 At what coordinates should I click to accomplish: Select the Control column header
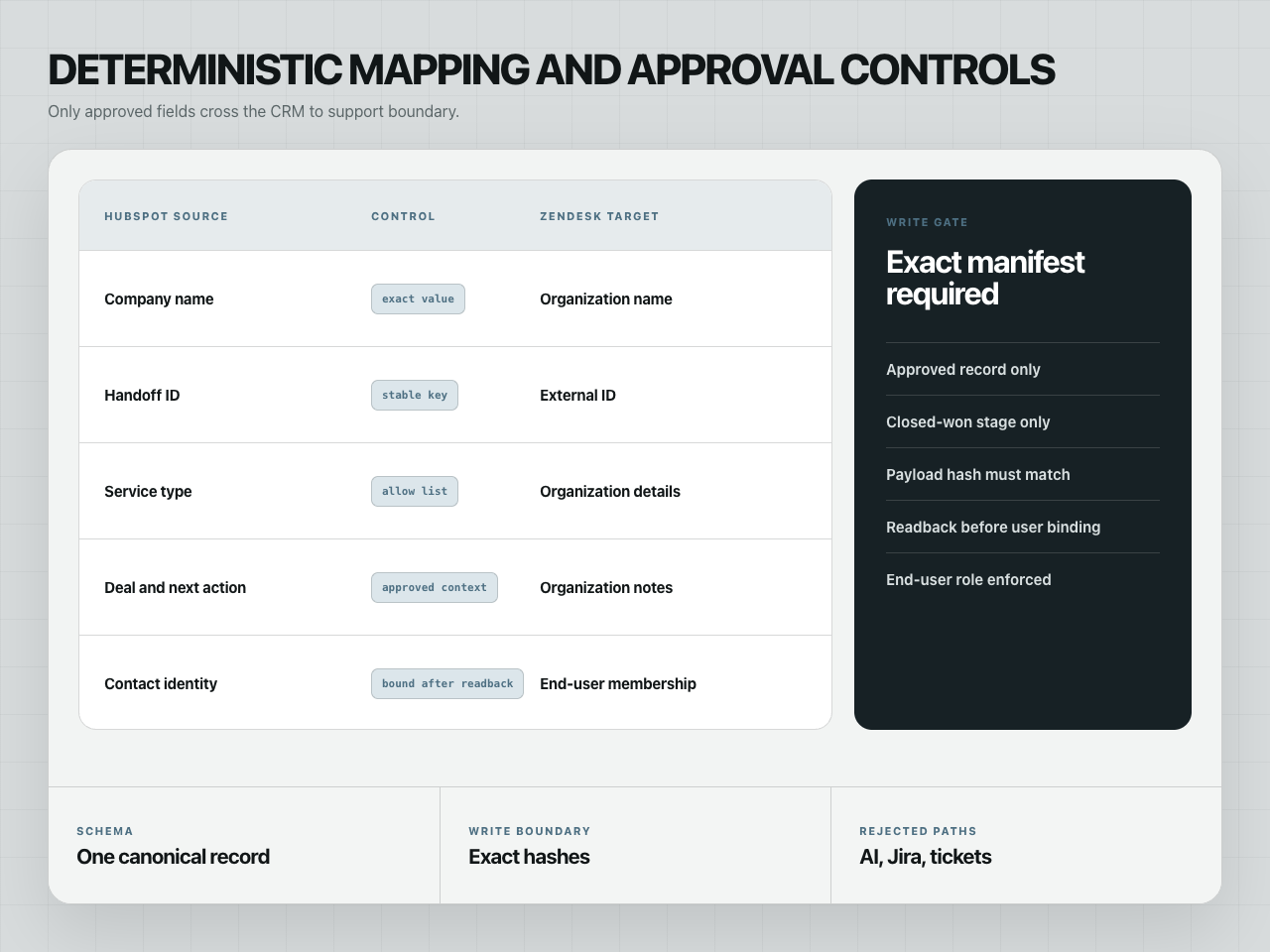coord(403,216)
